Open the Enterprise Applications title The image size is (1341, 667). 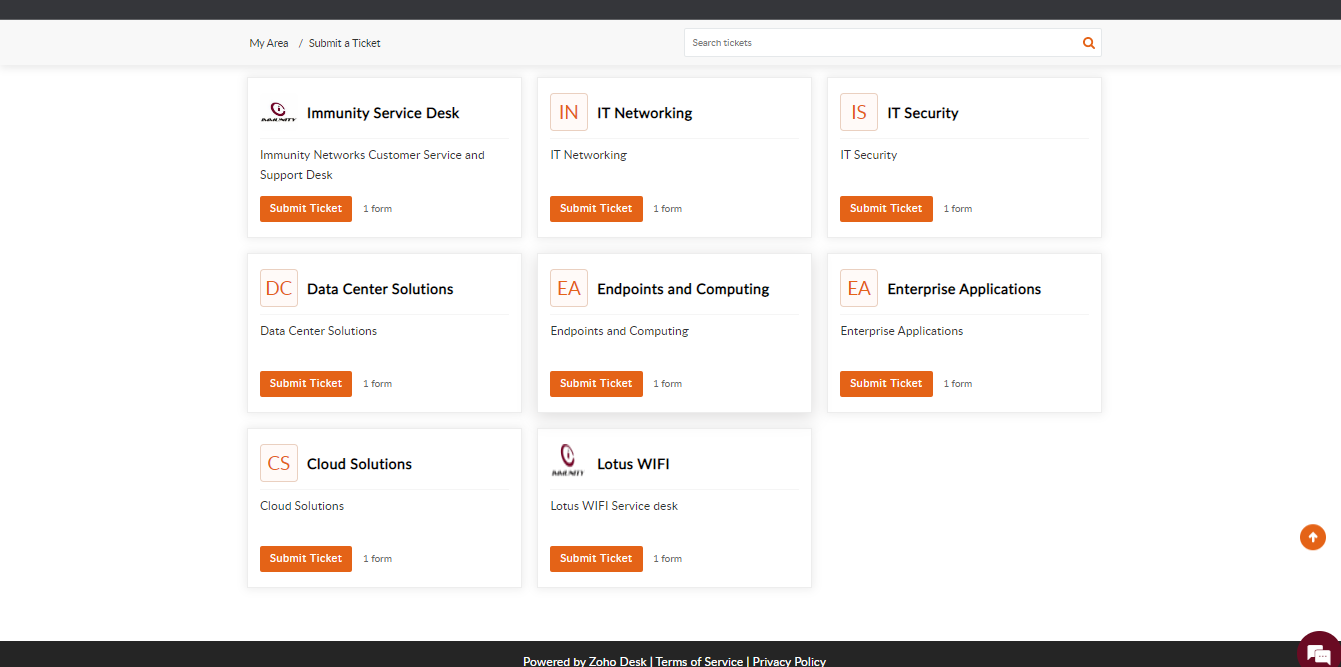coord(964,289)
